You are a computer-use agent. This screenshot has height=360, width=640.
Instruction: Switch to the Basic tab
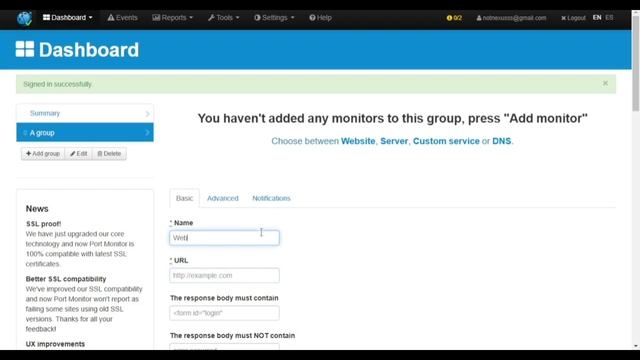click(x=184, y=198)
